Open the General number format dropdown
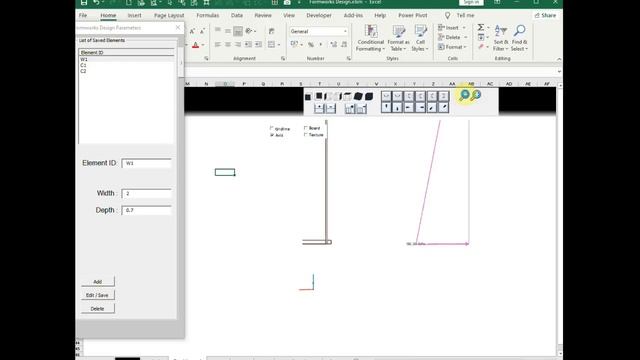Image resolution: width=640 pixels, height=360 pixels. [345, 31]
